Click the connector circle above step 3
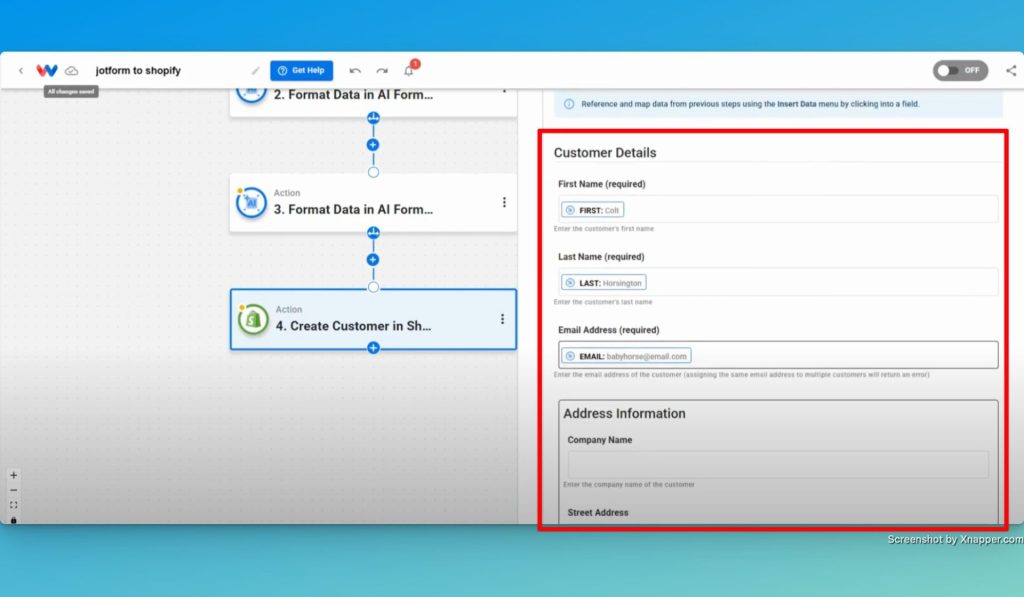Viewport: 1024px width, 597px height. click(374, 172)
